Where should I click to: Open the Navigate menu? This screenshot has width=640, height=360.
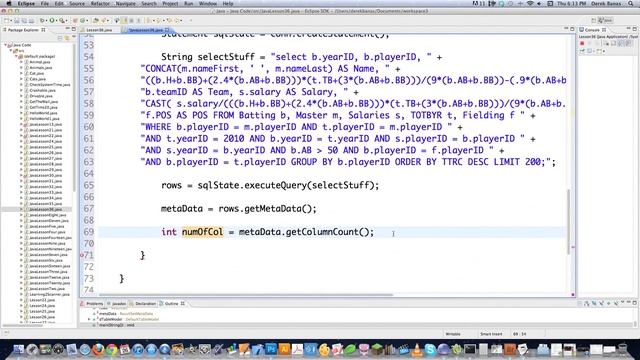tap(126, 4)
